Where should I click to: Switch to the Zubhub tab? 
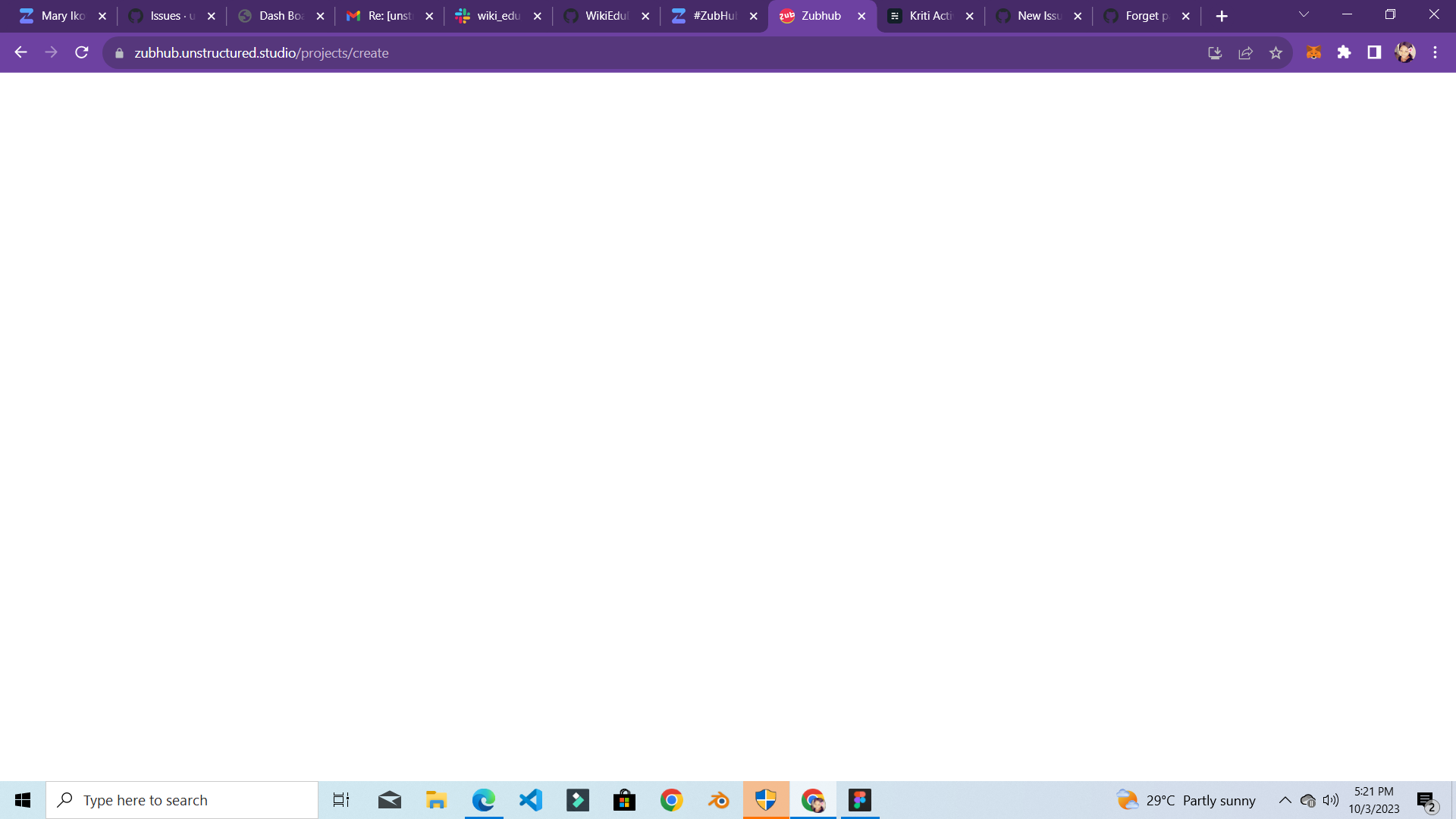pyautogui.click(x=819, y=15)
